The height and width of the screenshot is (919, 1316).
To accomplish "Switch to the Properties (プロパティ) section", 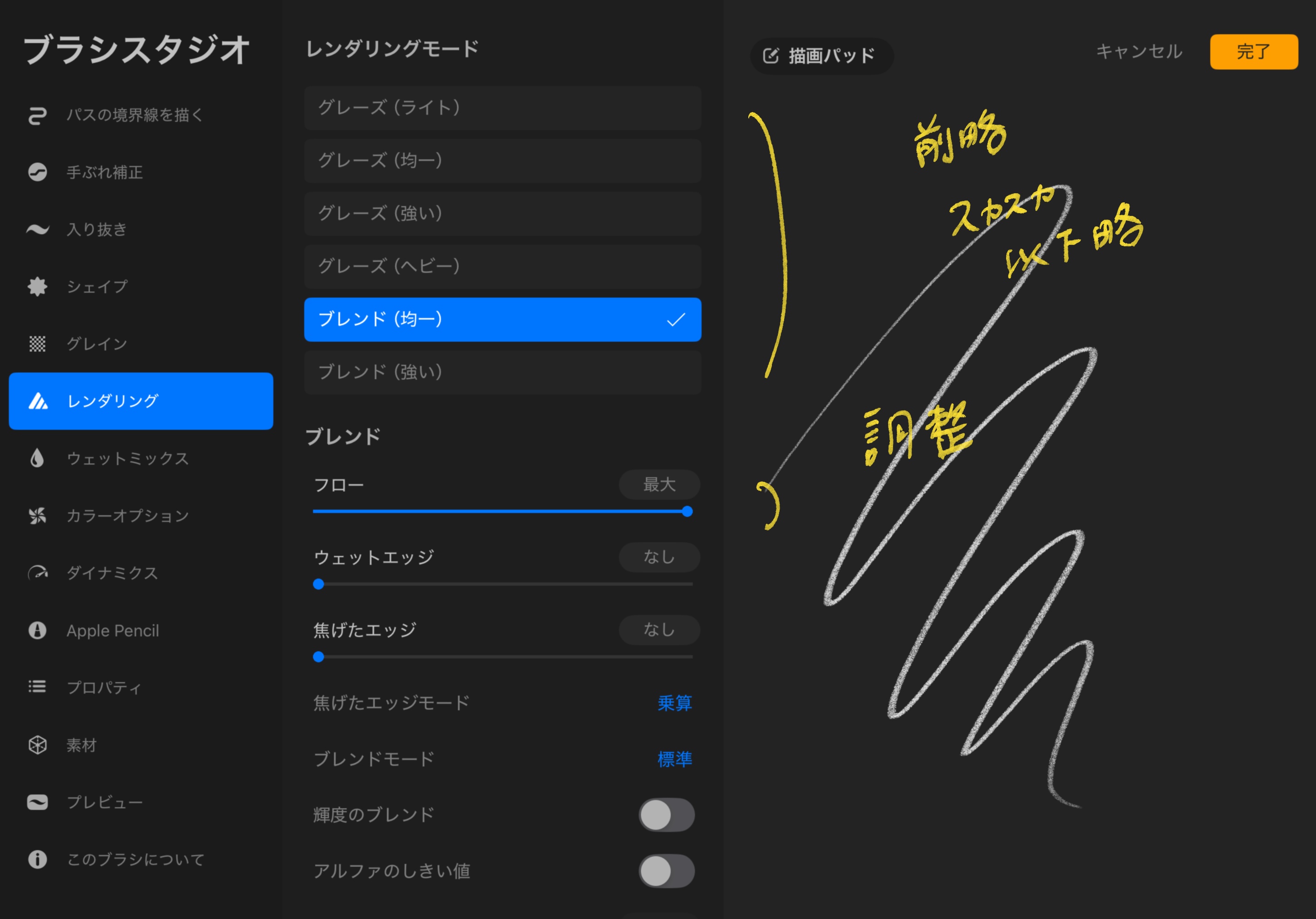I will 103,688.
